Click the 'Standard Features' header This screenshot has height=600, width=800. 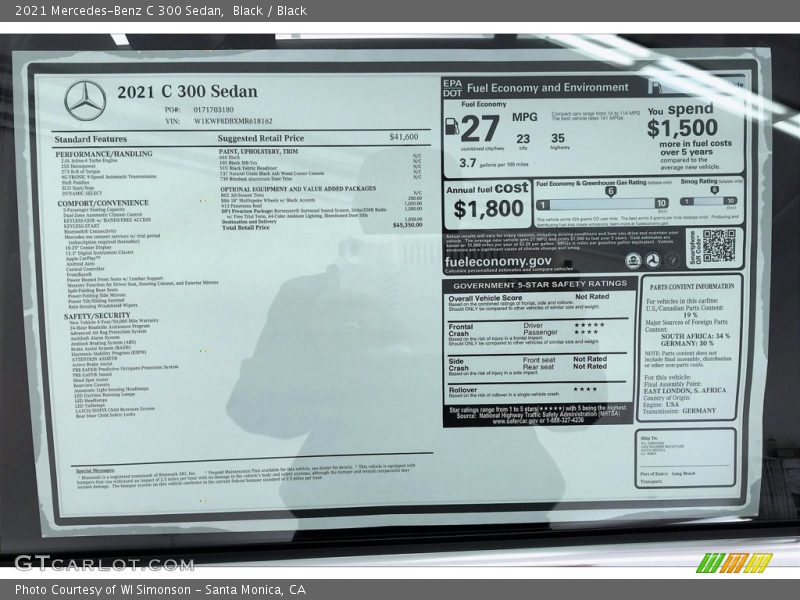(x=90, y=139)
